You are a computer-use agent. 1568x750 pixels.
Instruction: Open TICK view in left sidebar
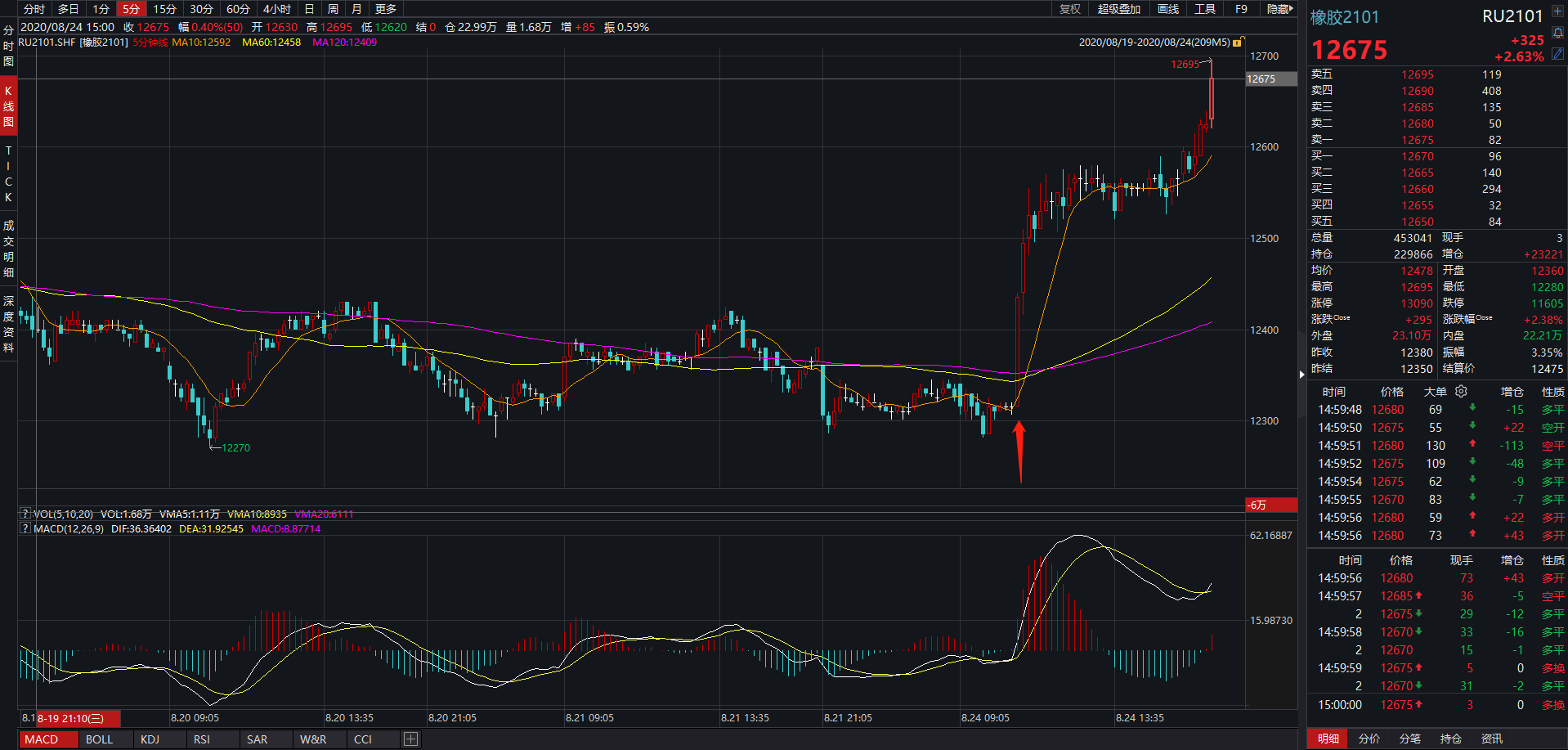coord(8,174)
